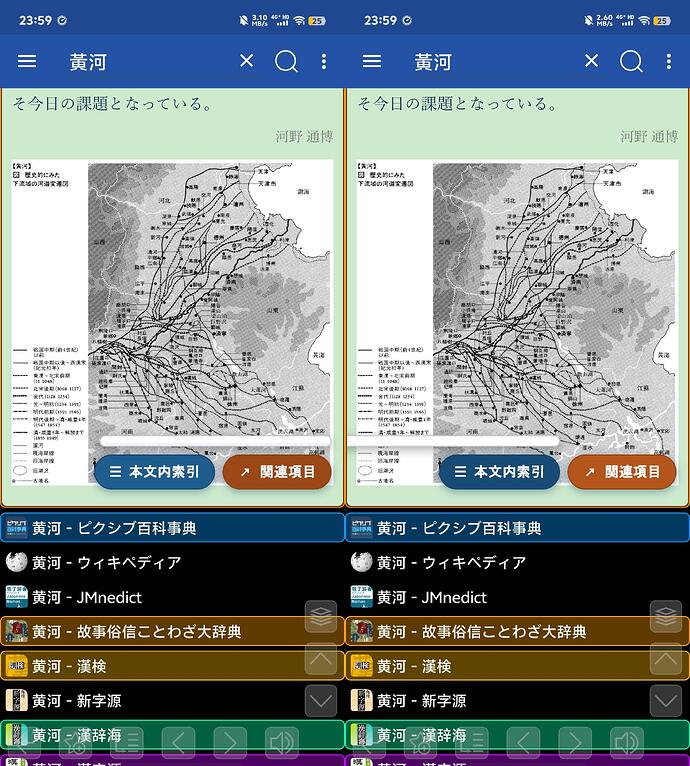This screenshot has width=690, height=766.
Task: Tap the floating layers icon on right screen
Action: [666, 617]
